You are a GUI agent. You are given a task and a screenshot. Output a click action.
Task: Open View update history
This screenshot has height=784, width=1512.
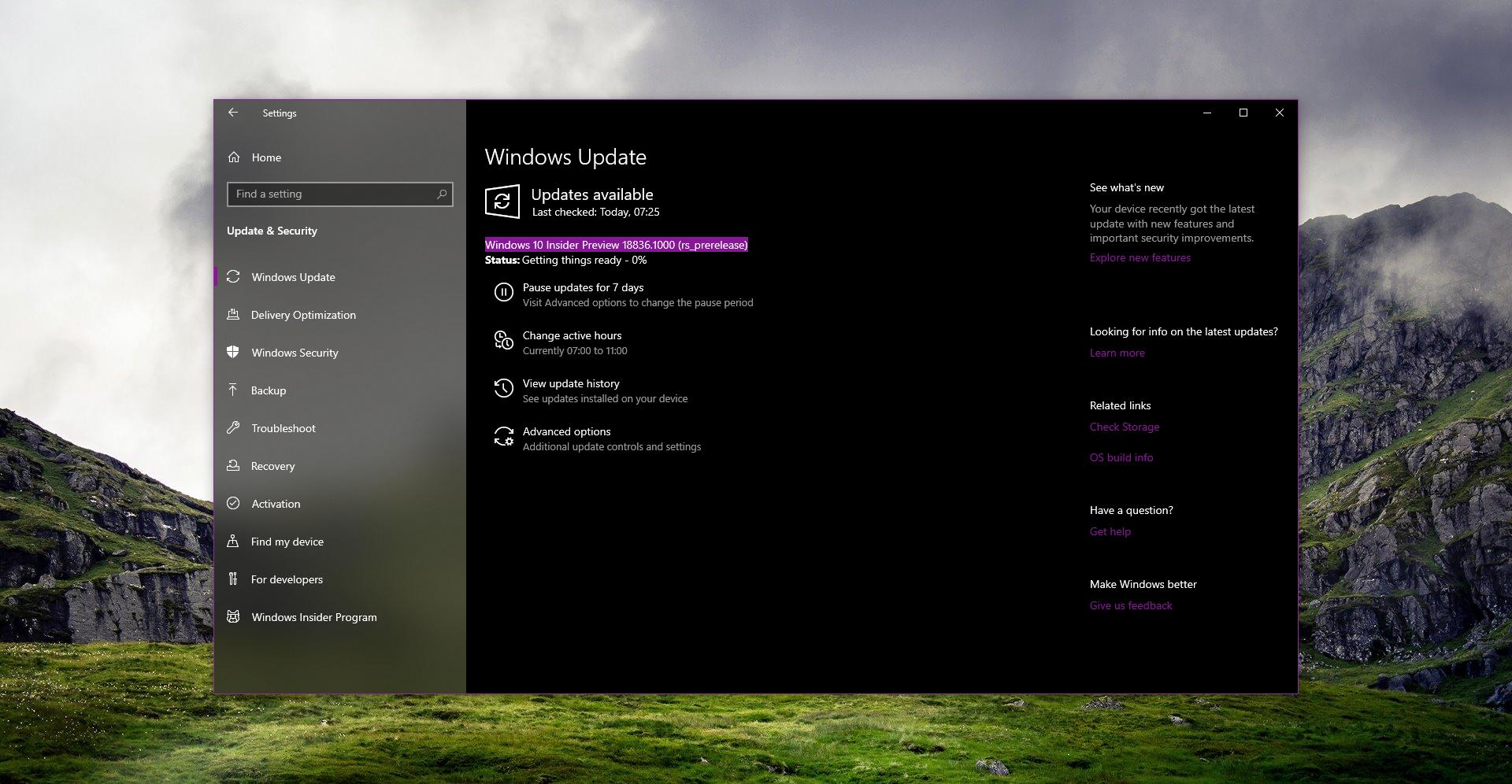point(571,383)
